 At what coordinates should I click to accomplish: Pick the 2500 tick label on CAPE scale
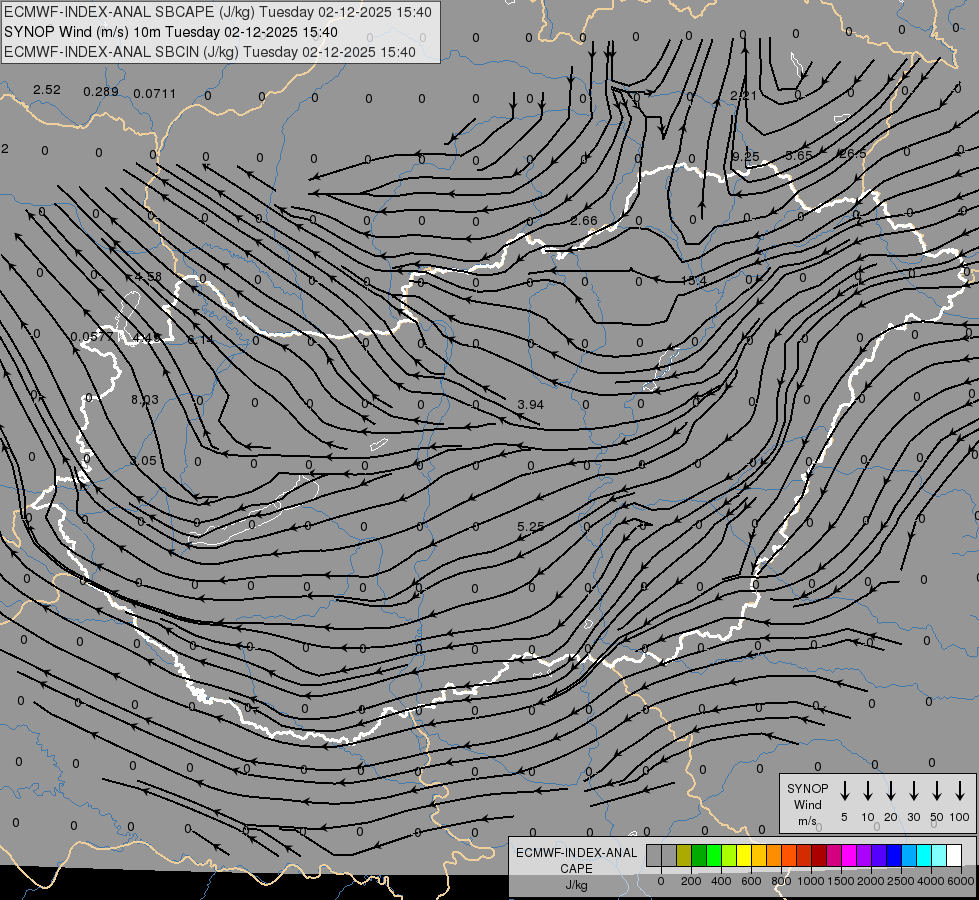901,881
